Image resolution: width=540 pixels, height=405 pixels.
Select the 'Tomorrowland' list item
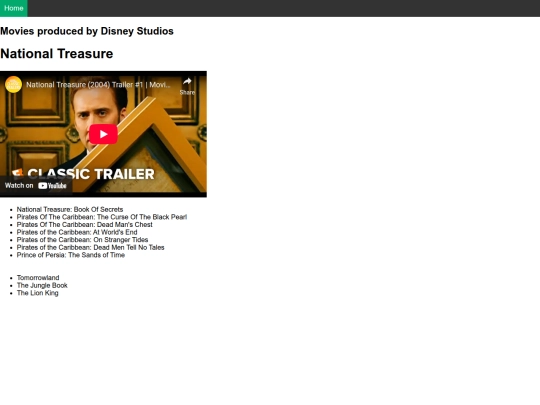(x=38, y=278)
